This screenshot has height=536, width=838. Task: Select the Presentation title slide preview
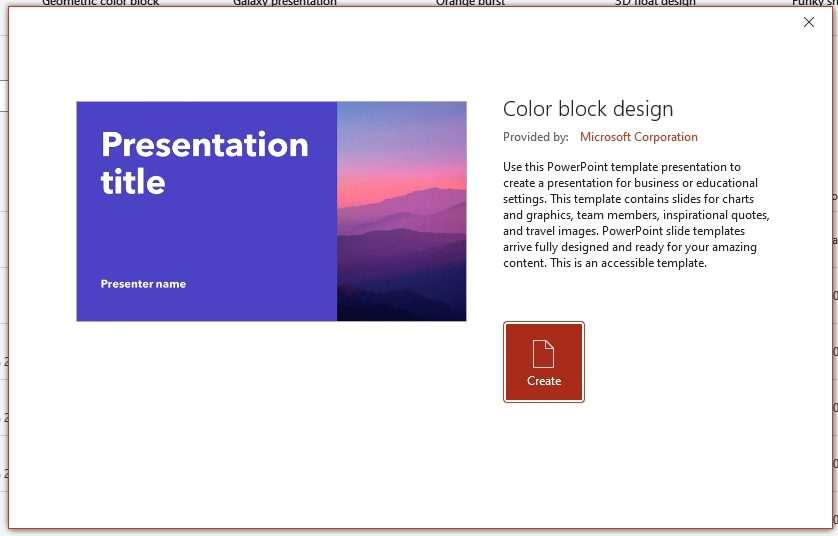coord(271,211)
